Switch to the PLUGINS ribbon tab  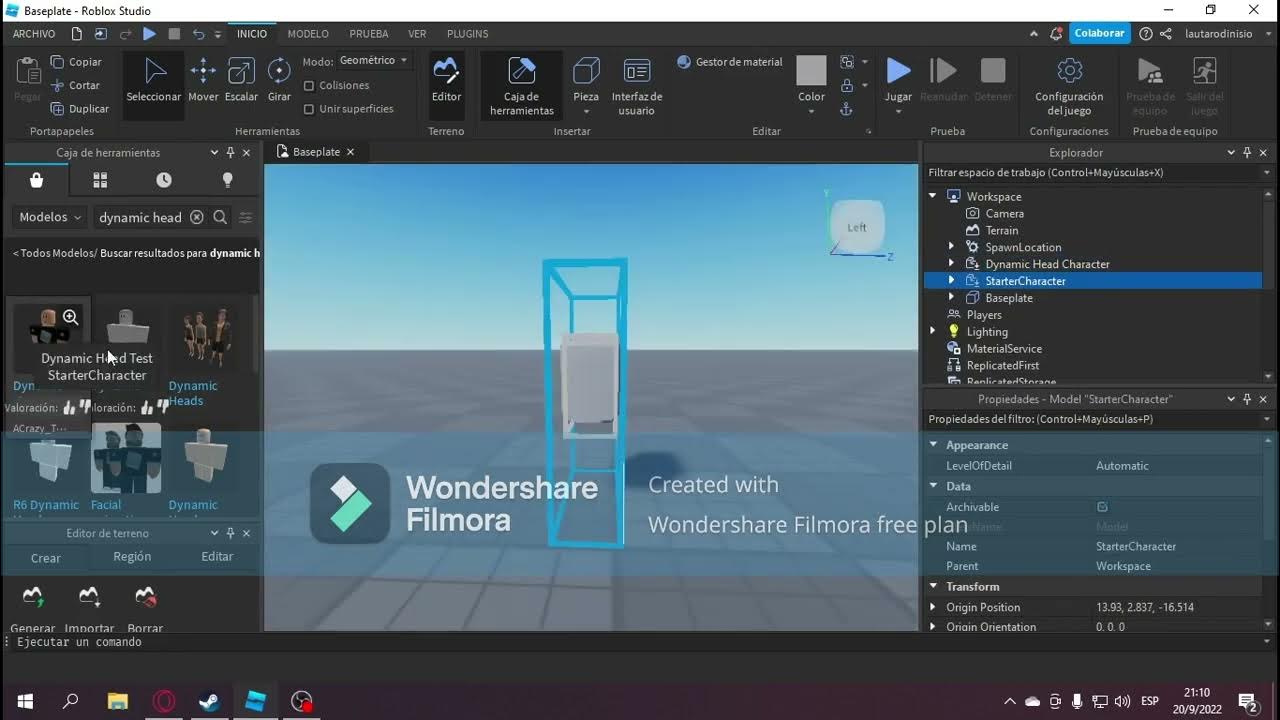click(468, 34)
